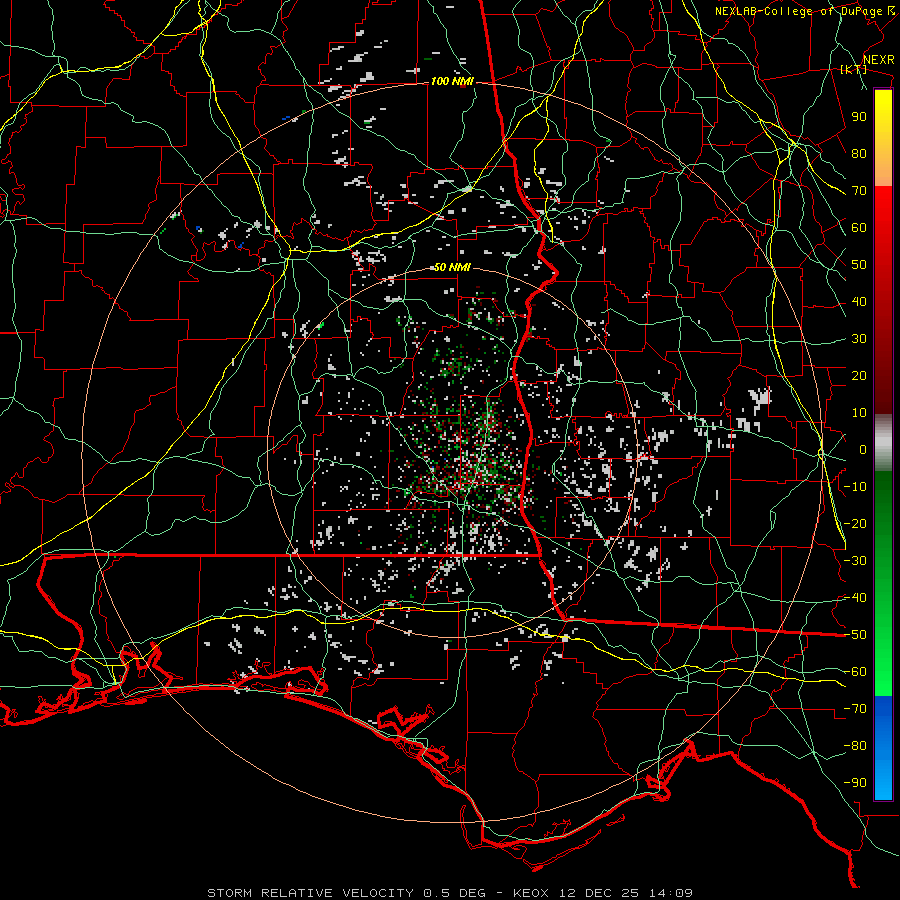Screen dimensions: 900x900
Task: Click the "0.5 DEG" tilt text
Action: click(x=454, y=893)
